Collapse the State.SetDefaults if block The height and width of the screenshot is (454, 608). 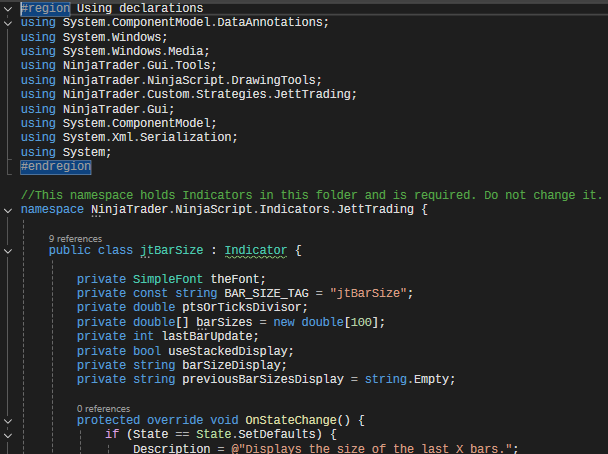(x=8, y=435)
